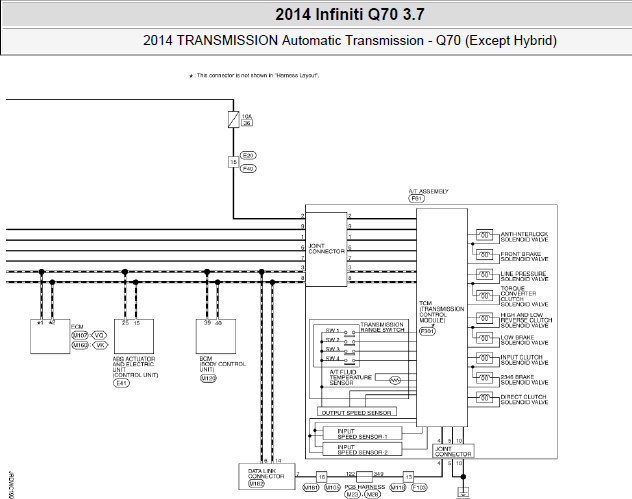Click the M116 connector bubble
This screenshot has height=499, width=632.
click(398, 488)
